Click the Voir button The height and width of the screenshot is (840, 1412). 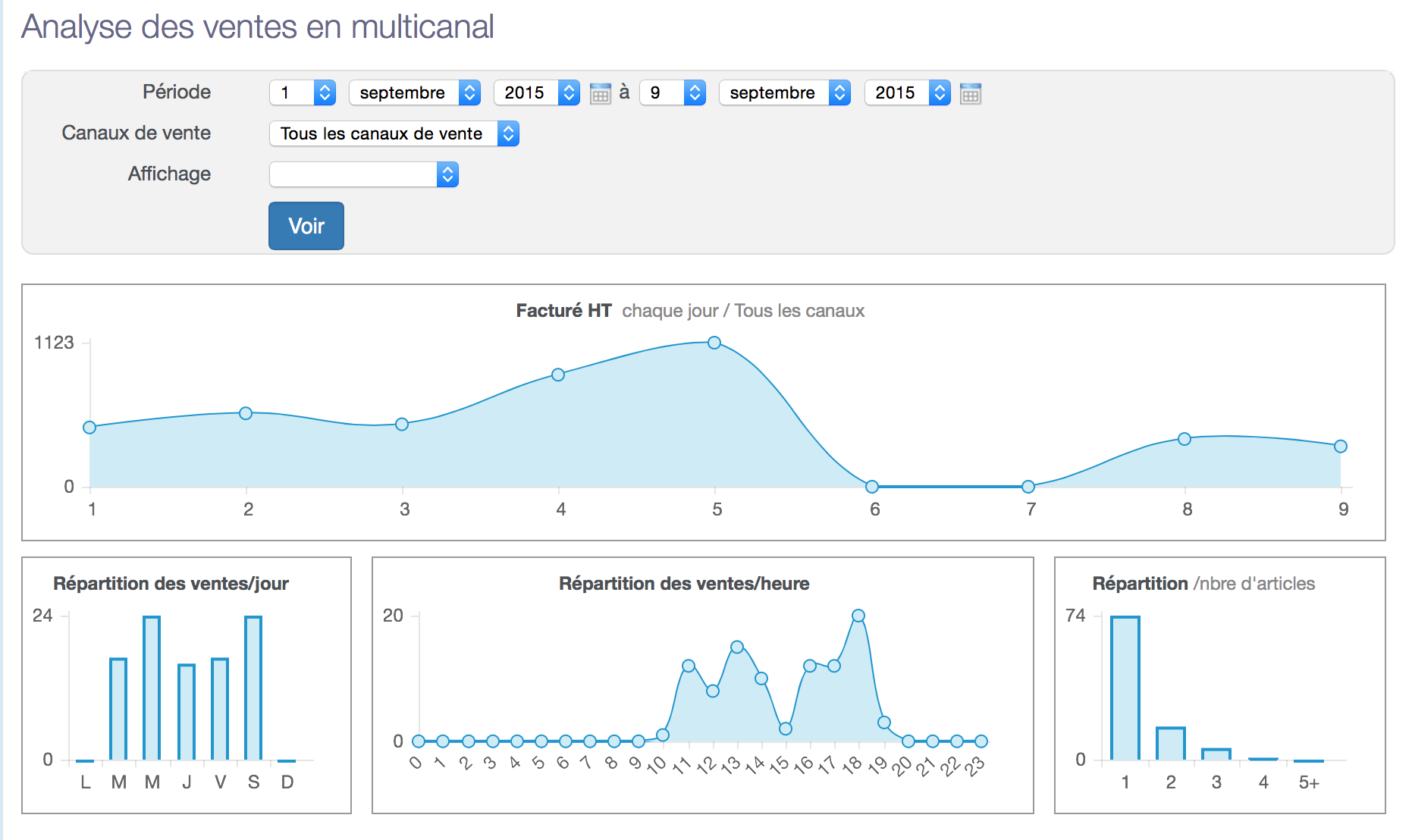coord(306,226)
